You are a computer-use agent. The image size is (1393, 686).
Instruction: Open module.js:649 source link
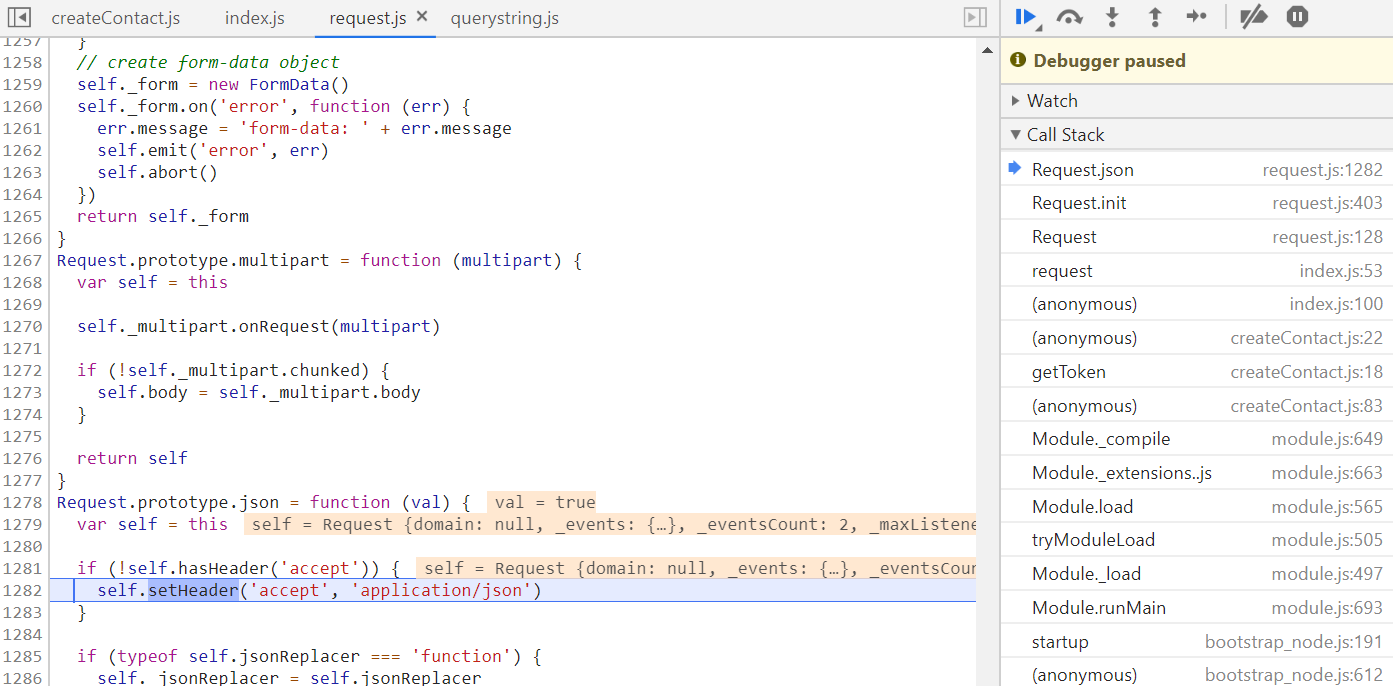1327,439
